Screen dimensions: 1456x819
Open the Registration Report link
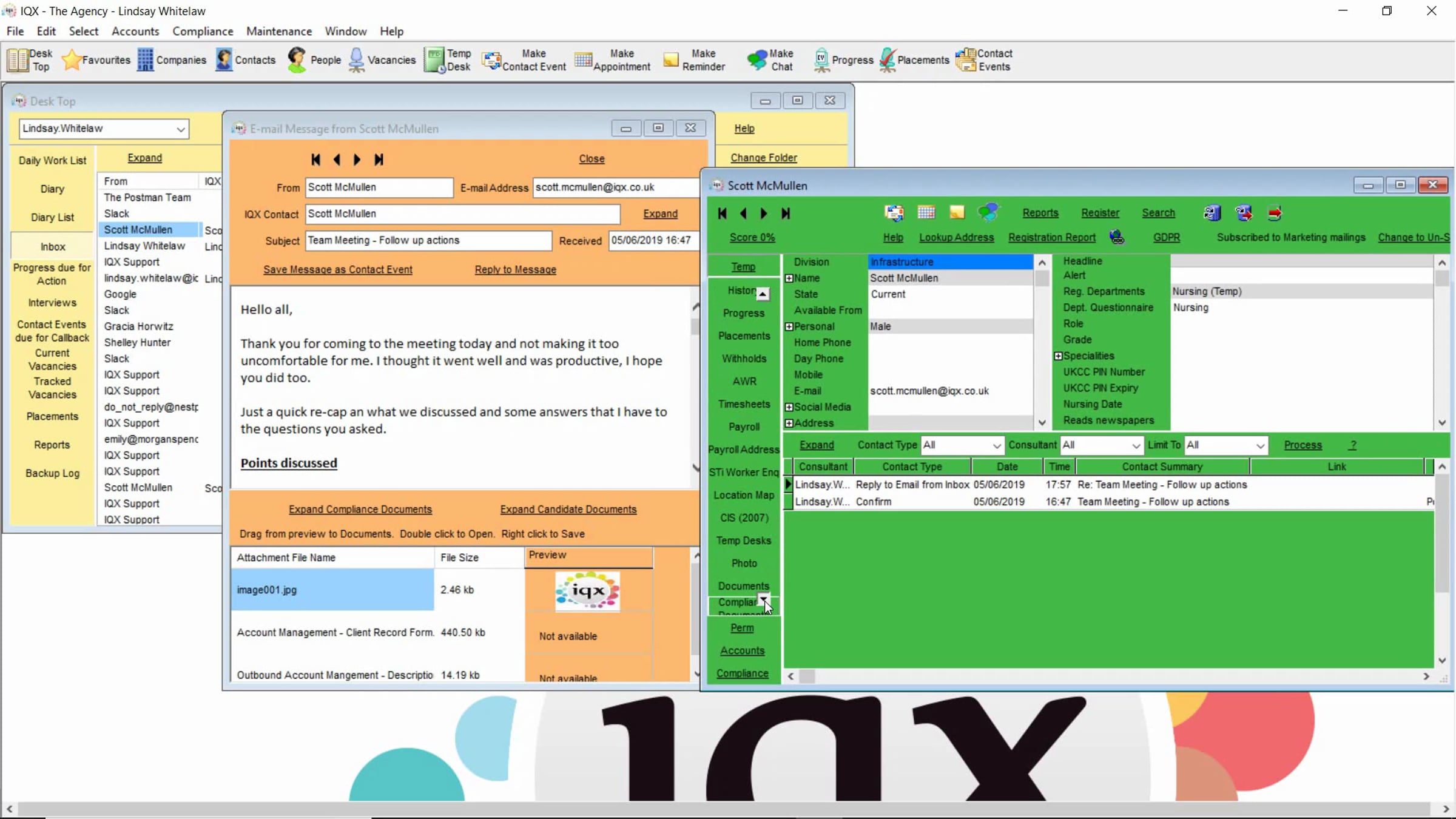[x=1052, y=237]
